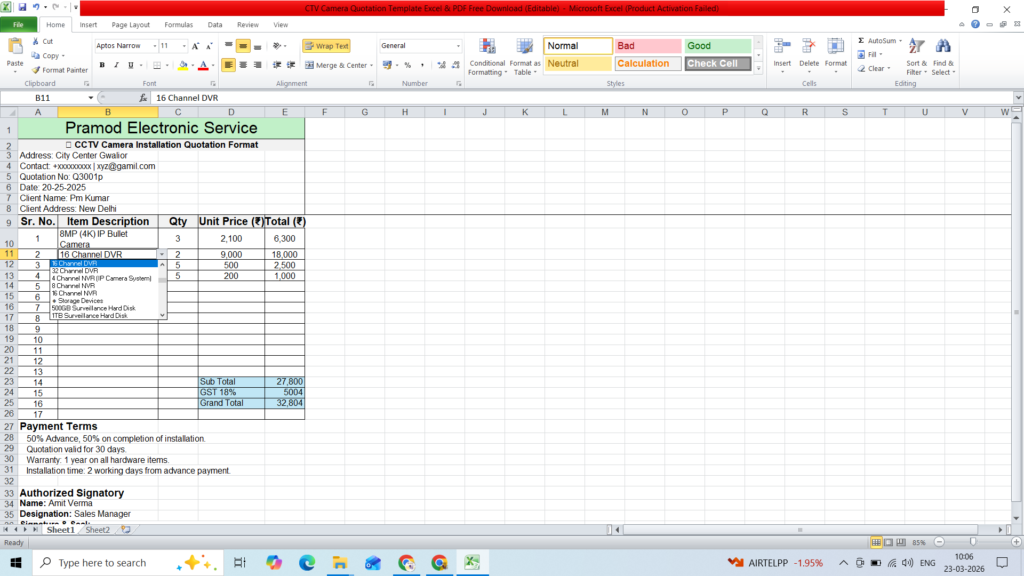Activate the Format Painter tool

click(x=59, y=70)
